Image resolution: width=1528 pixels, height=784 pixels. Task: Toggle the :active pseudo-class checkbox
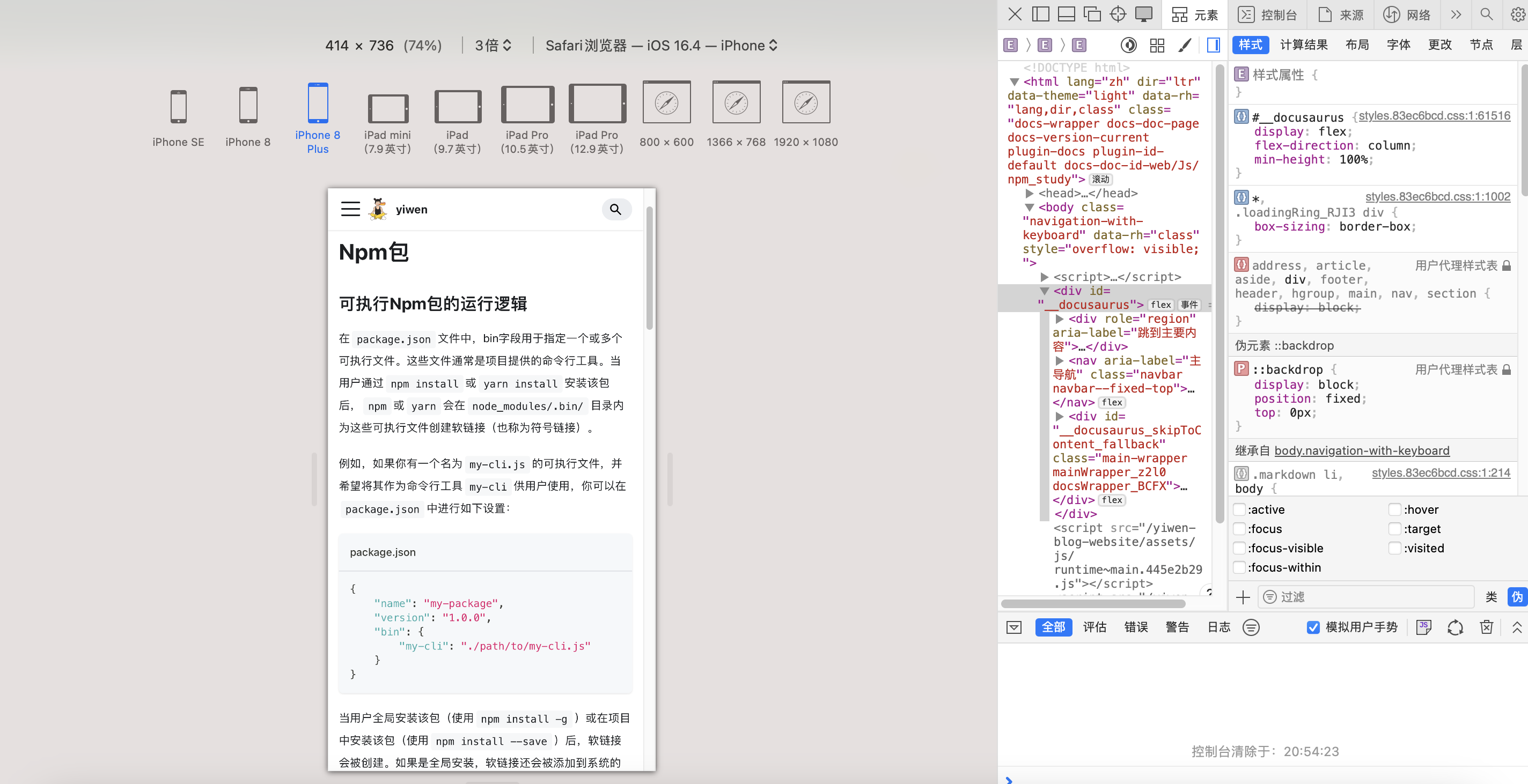coord(1239,509)
